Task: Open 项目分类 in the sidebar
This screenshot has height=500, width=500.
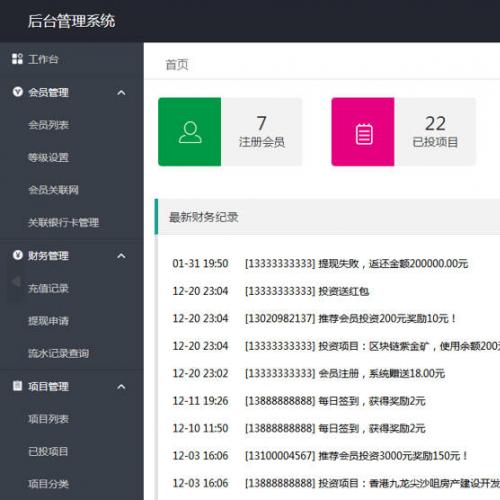Action: coord(48,484)
